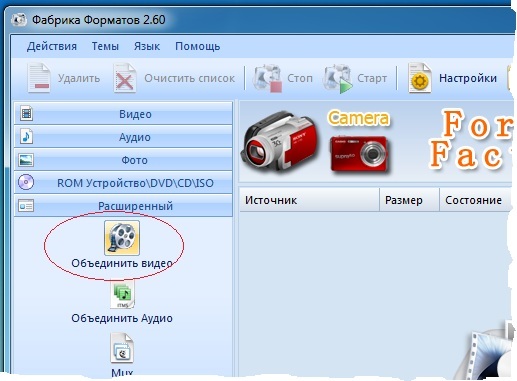Open the Действия menu

click(52, 46)
